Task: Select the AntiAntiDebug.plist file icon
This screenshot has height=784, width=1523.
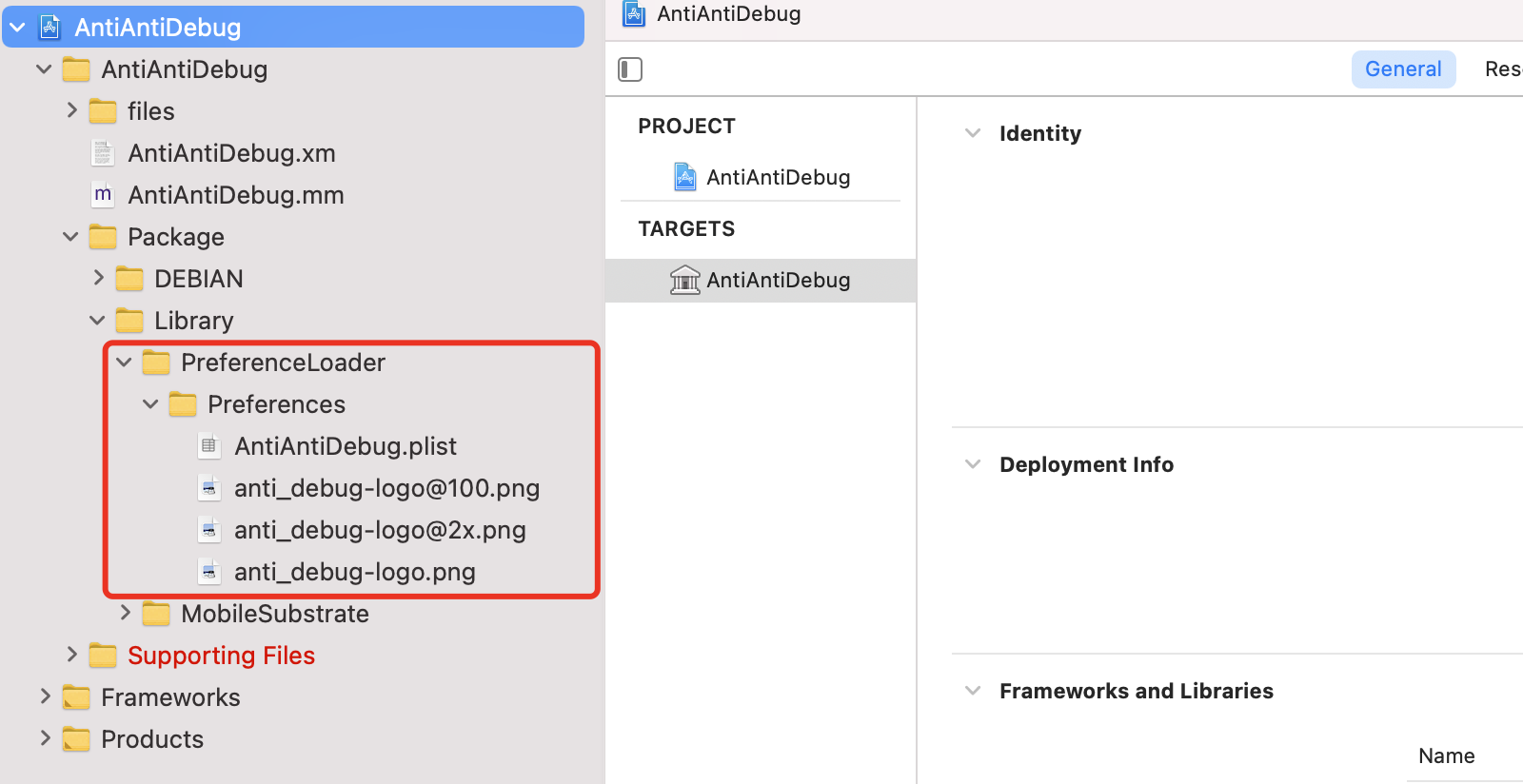Action: click(x=209, y=446)
